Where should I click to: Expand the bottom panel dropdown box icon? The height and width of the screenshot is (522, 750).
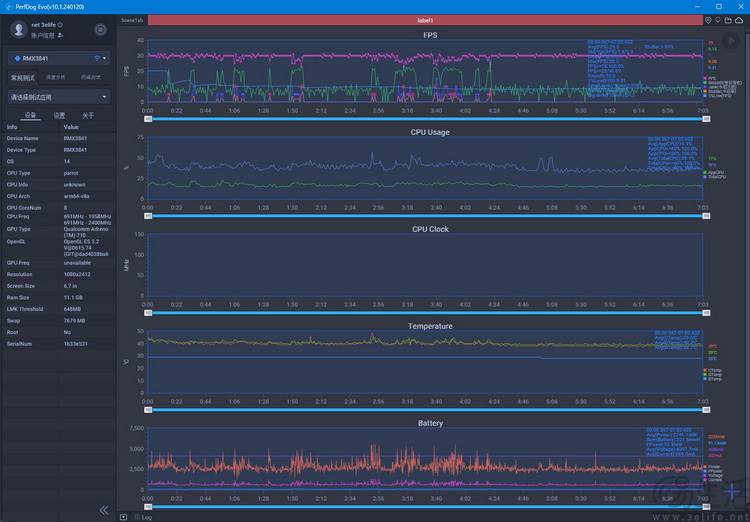click(123, 517)
